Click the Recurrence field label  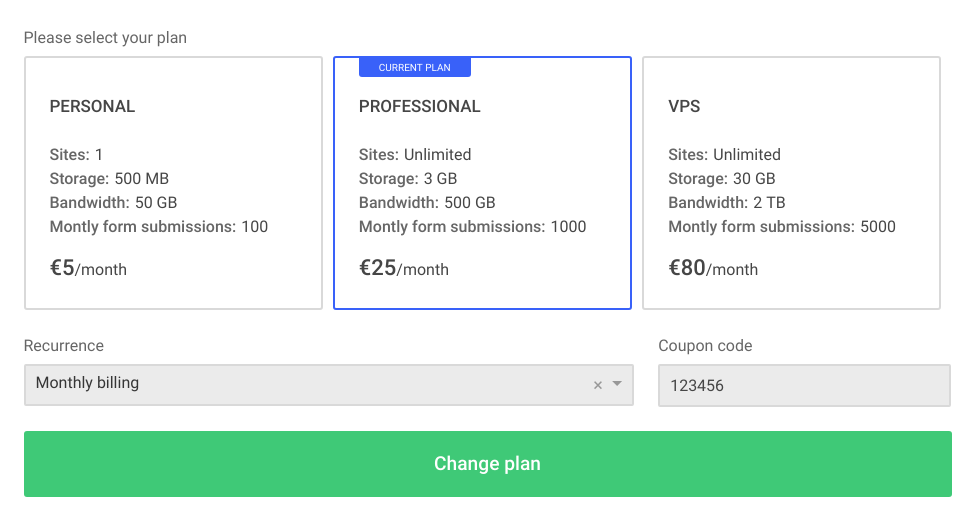[63, 345]
